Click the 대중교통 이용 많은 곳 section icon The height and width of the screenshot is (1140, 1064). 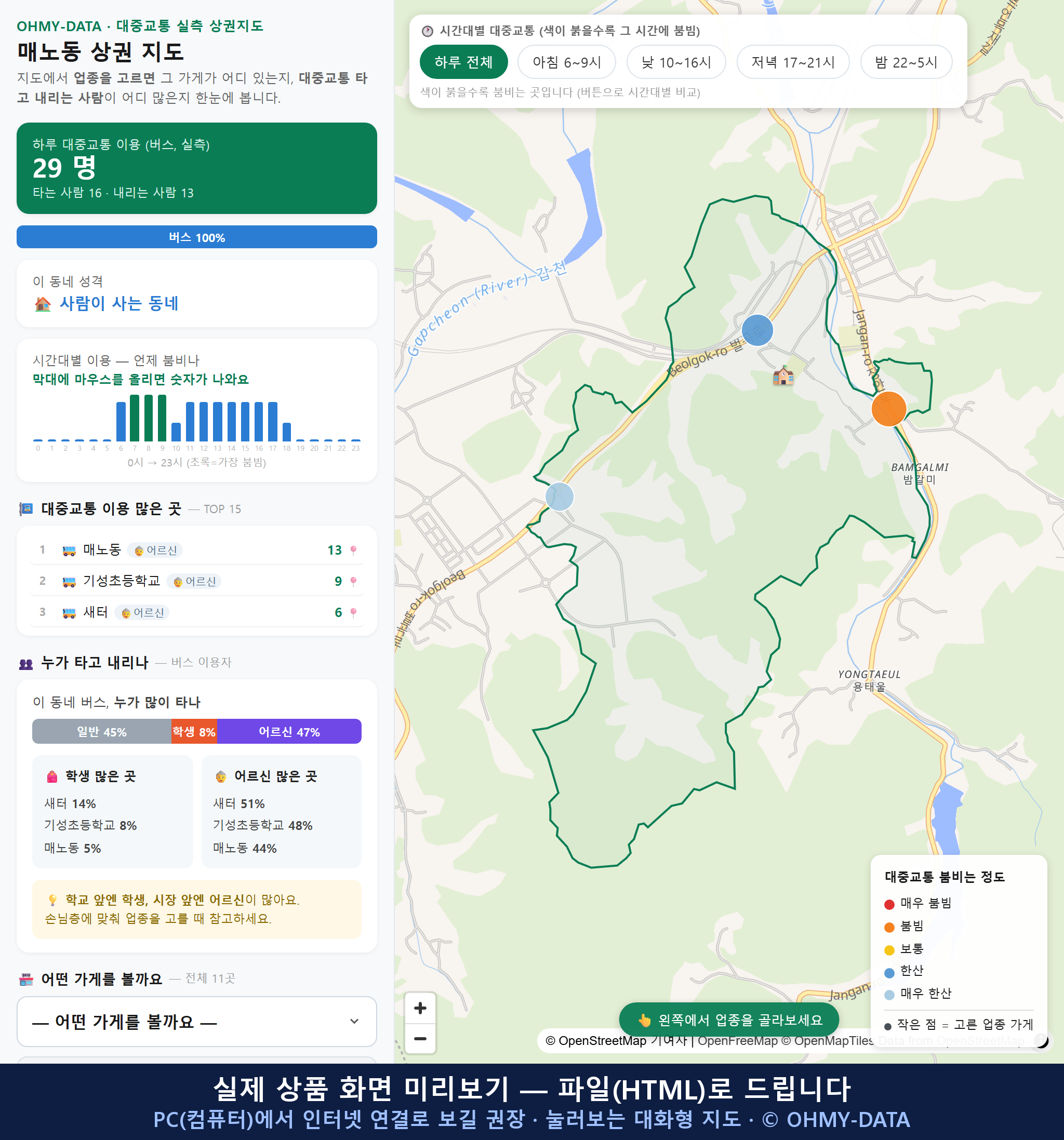tap(26, 508)
